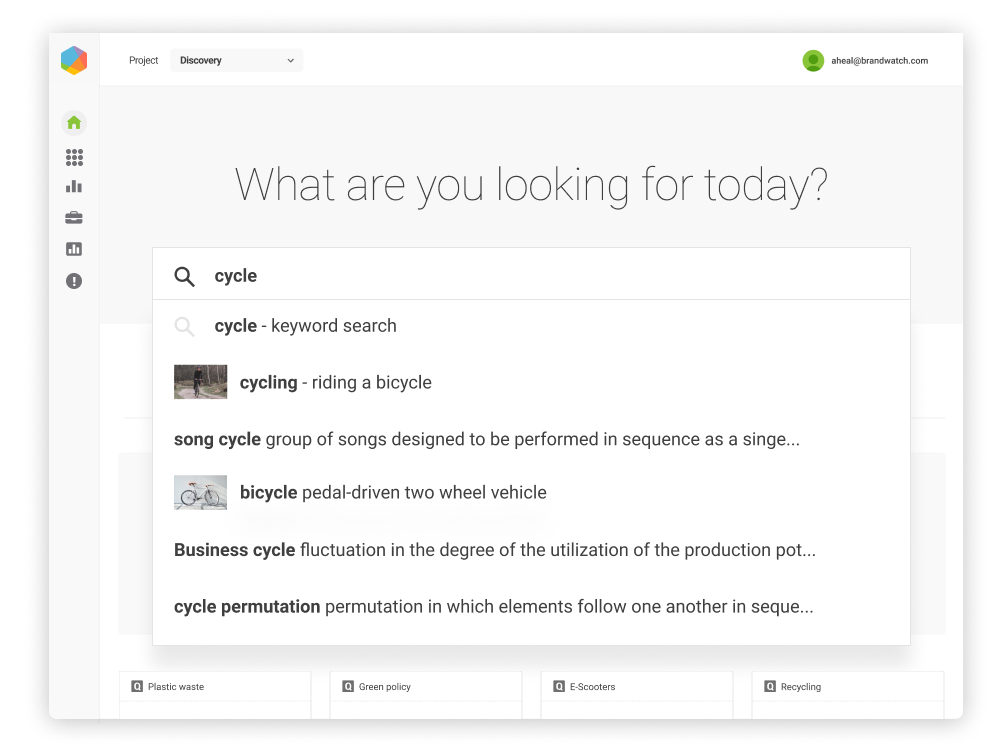Click the bicycle thumbnail image

pos(200,493)
